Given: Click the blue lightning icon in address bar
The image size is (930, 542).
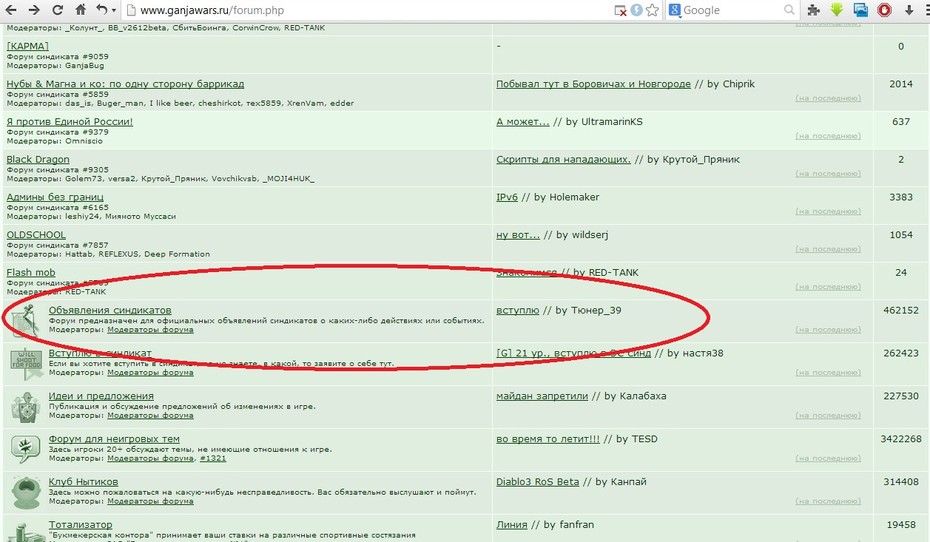Looking at the screenshot, I should coord(636,10).
